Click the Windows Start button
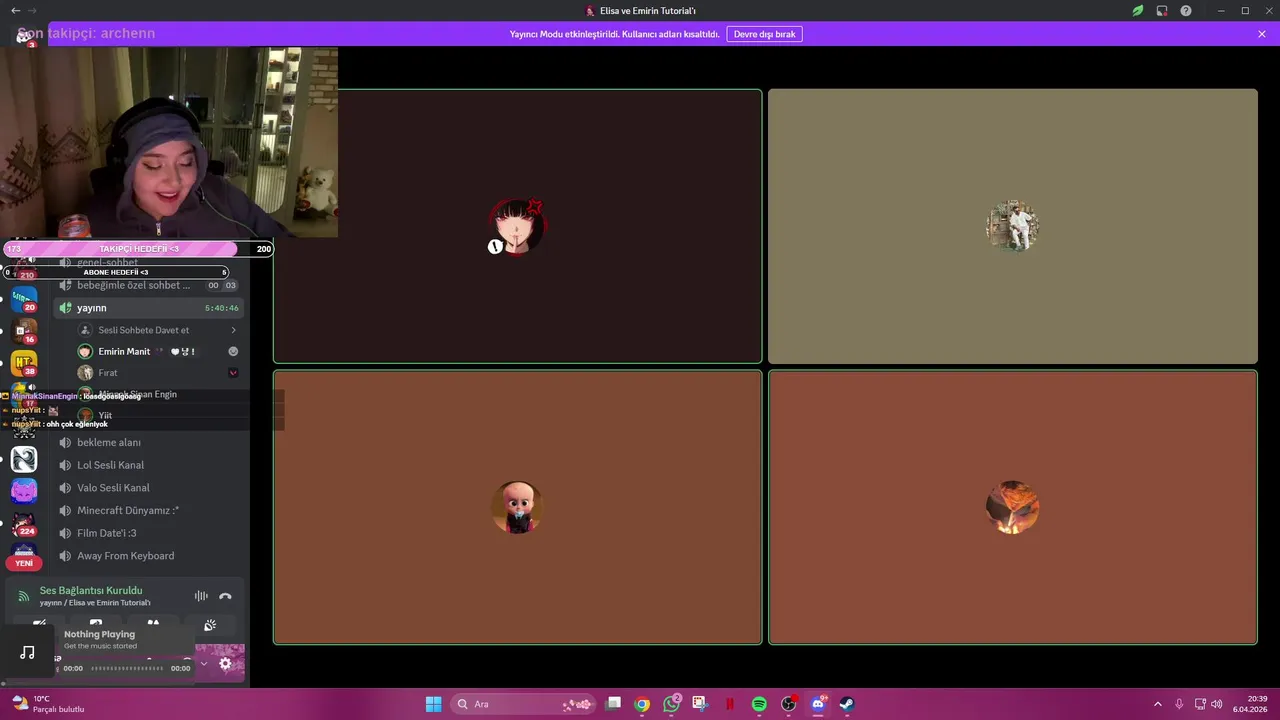This screenshot has width=1280, height=720. 433,704
